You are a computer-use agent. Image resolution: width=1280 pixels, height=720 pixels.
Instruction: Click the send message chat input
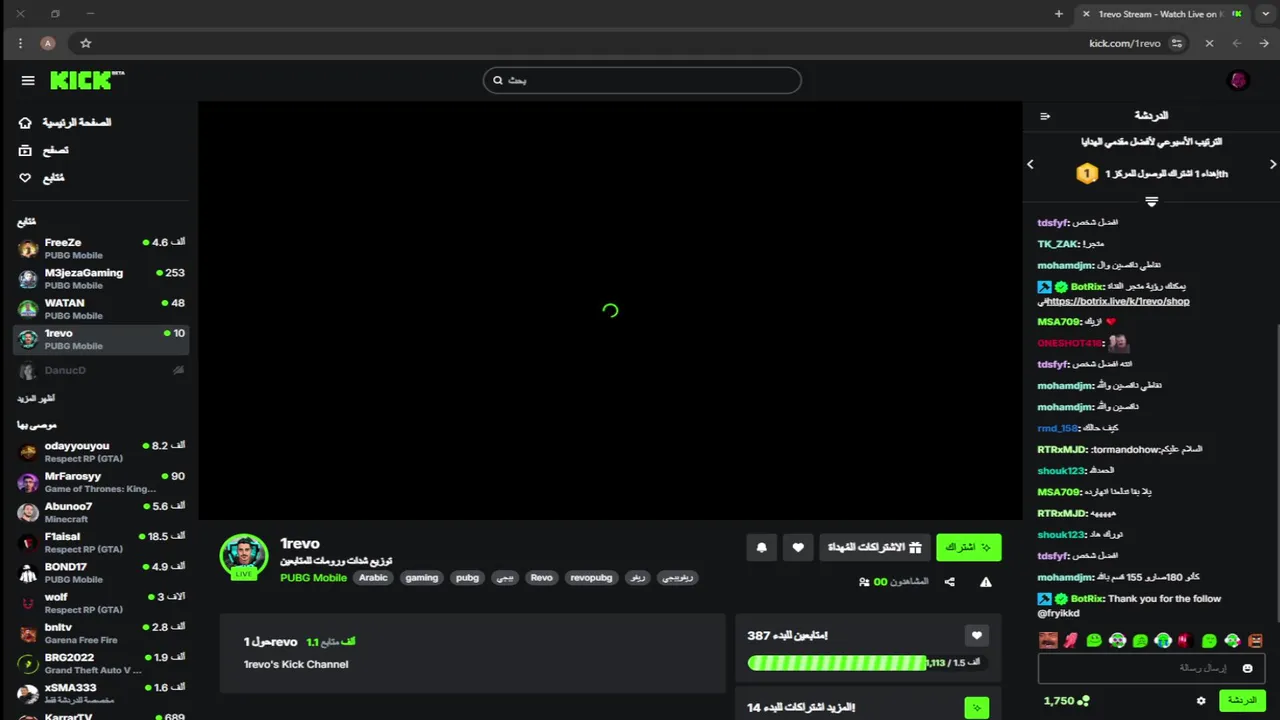click(1151, 668)
